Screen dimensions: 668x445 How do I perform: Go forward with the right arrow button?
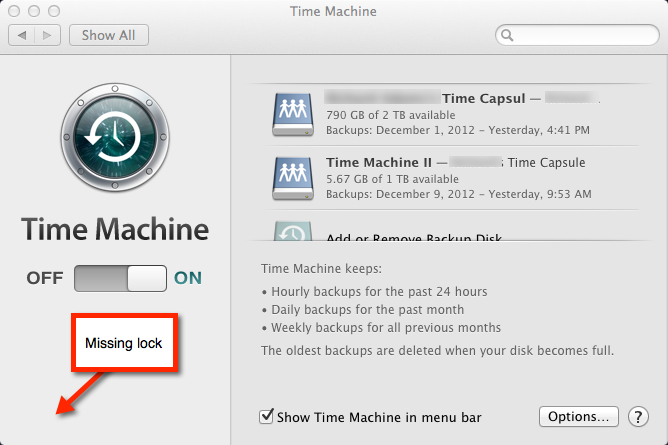click(47, 35)
